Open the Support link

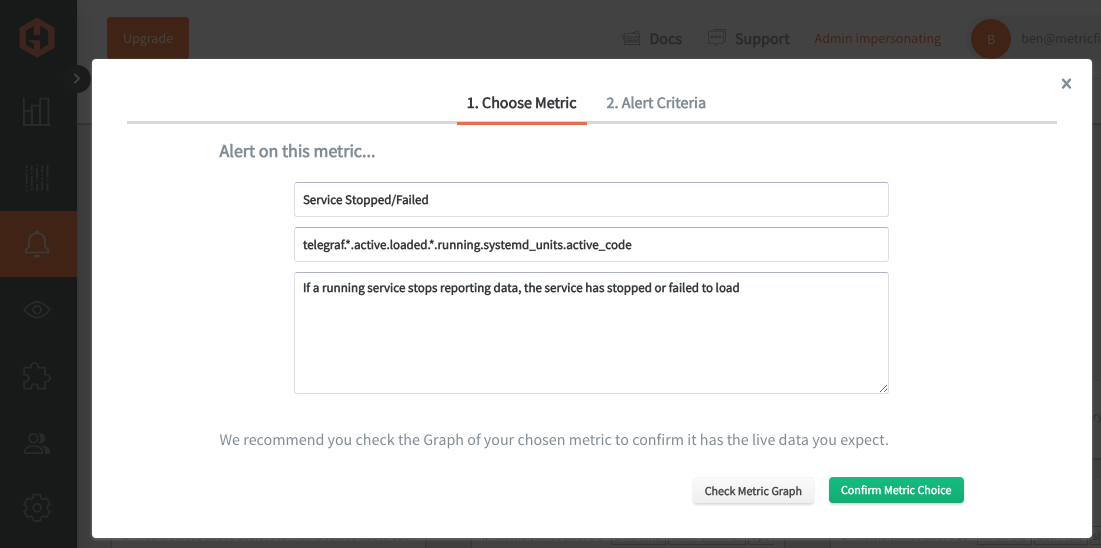pos(748,39)
